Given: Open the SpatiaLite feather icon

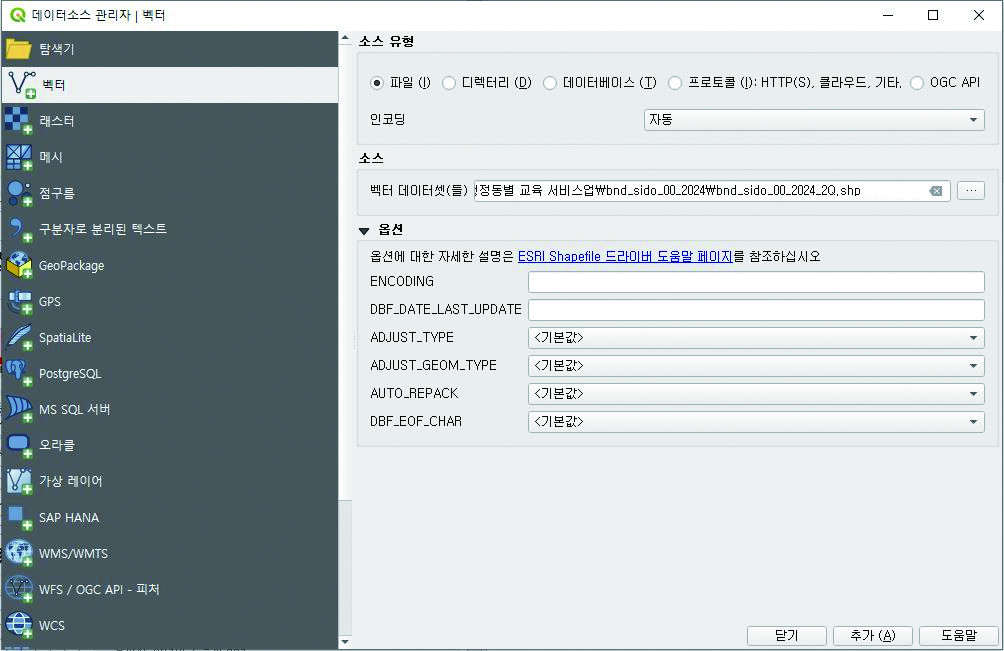Looking at the screenshot, I should pyautogui.click(x=19, y=337).
